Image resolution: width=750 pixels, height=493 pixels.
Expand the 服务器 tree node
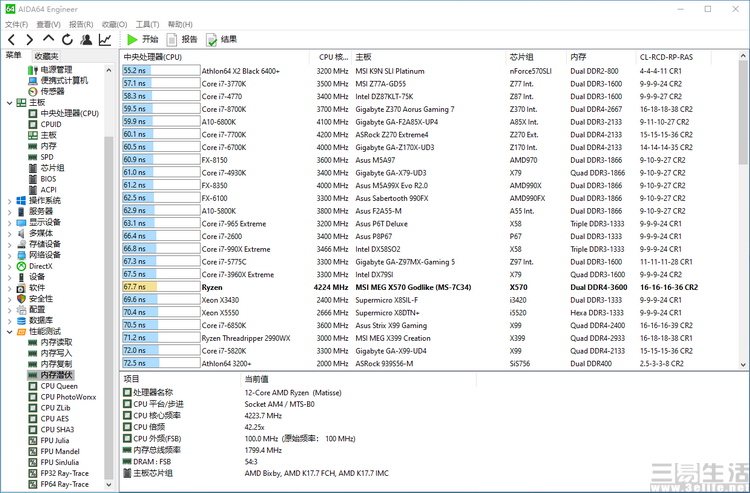point(10,212)
